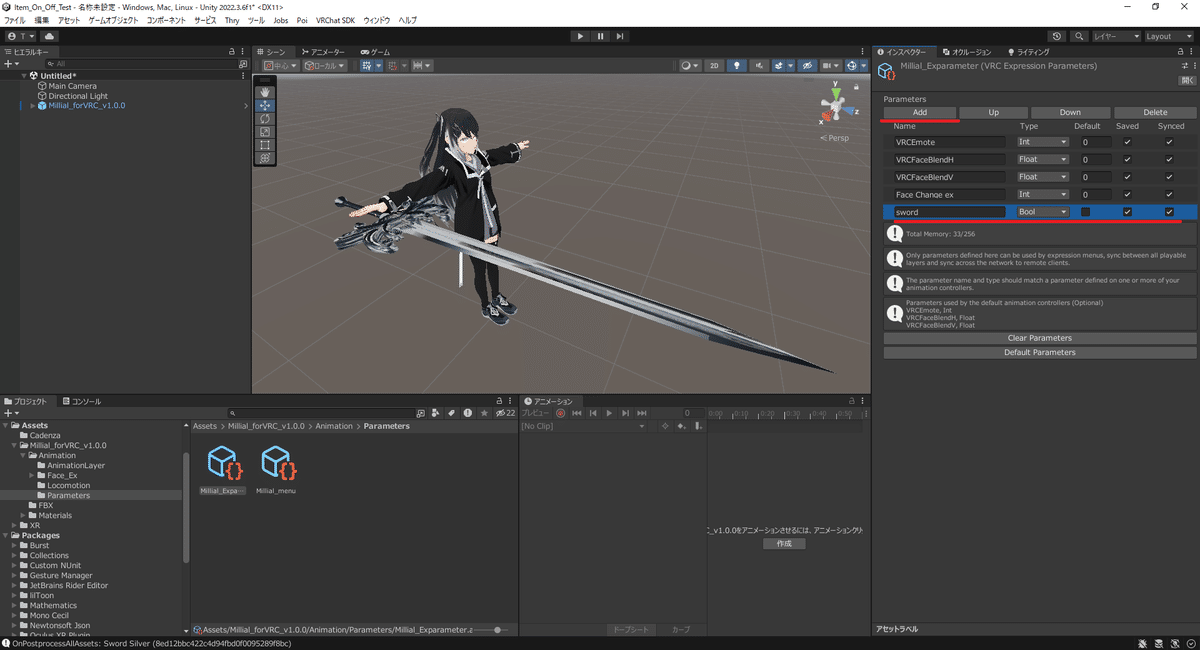Screen dimensions: 1200x650
Task: Click the Add parameter button
Action: pos(920,112)
